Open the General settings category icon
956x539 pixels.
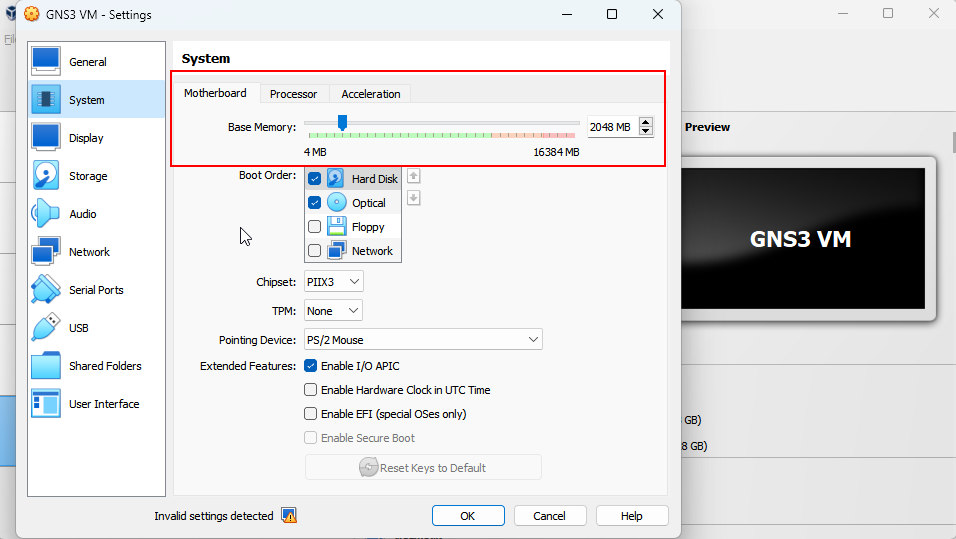46,61
